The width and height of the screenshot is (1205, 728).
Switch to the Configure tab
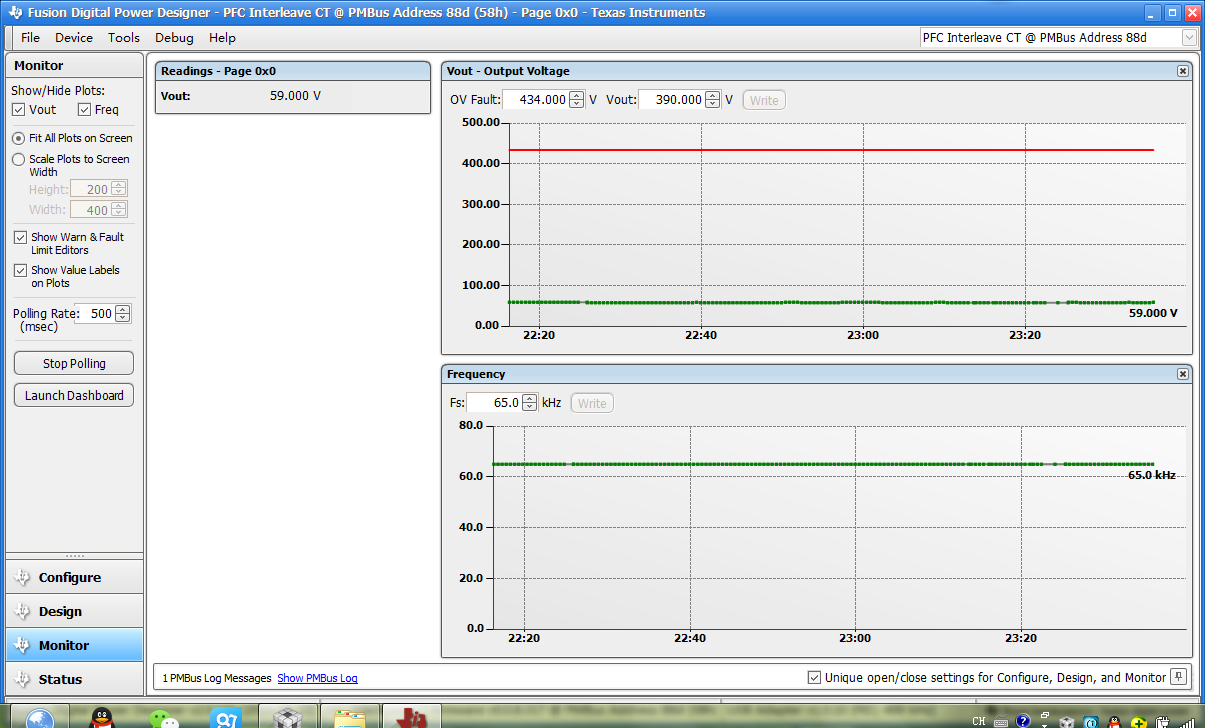pyautogui.click(x=74, y=577)
